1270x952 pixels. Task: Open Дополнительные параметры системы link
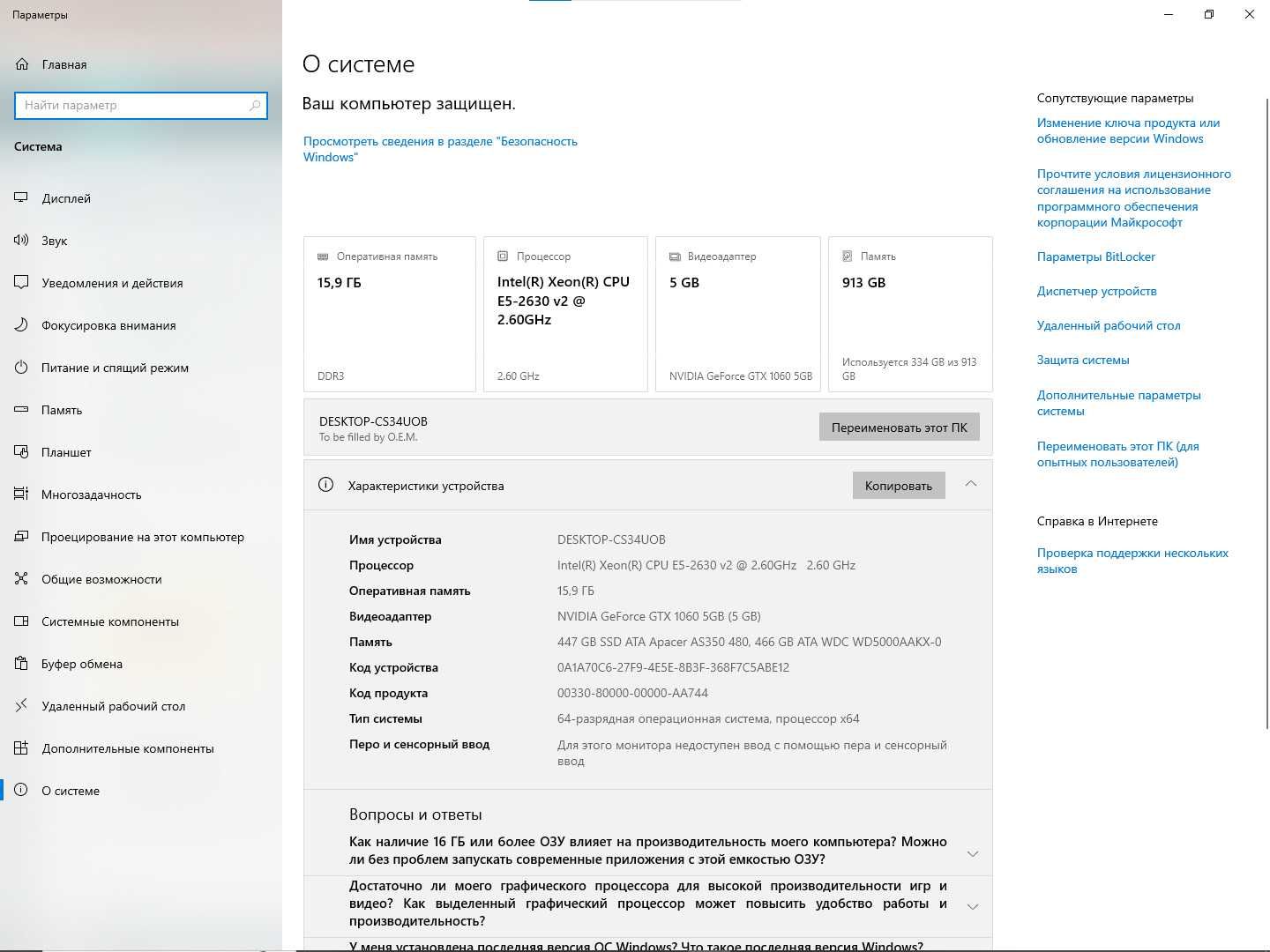pyautogui.click(x=1119, y=403)
